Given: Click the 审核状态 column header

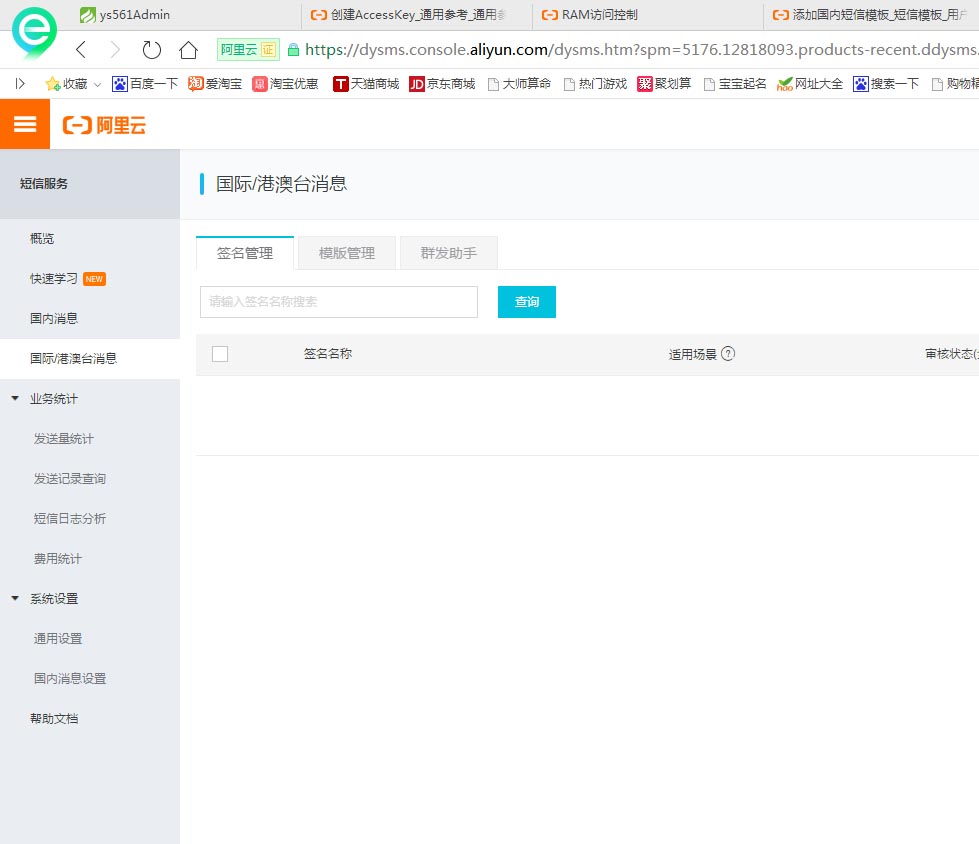Looking at the screenshot, I should [x=952, y=354].
